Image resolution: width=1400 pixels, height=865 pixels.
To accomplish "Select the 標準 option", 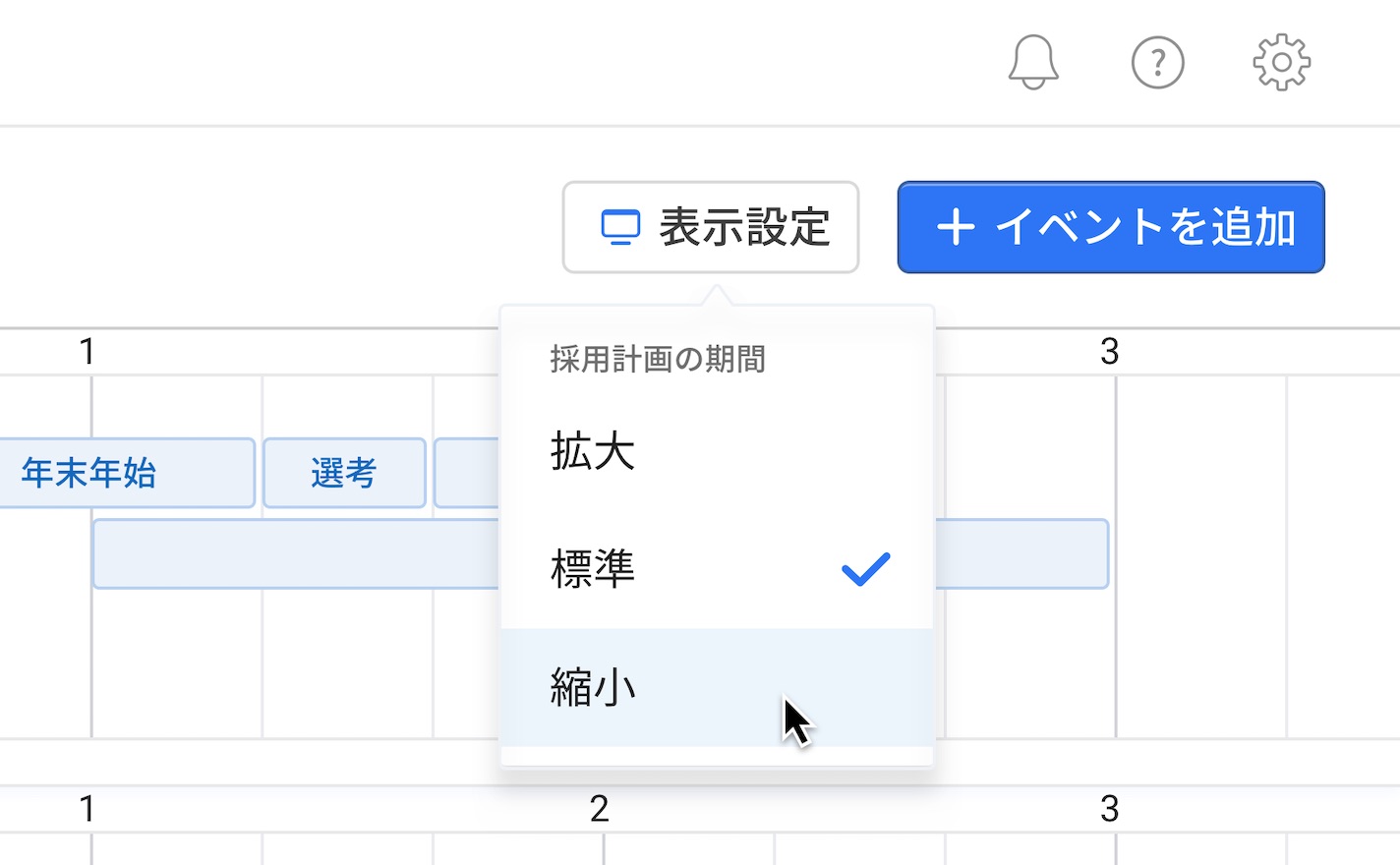I will [x=717, y=569].
